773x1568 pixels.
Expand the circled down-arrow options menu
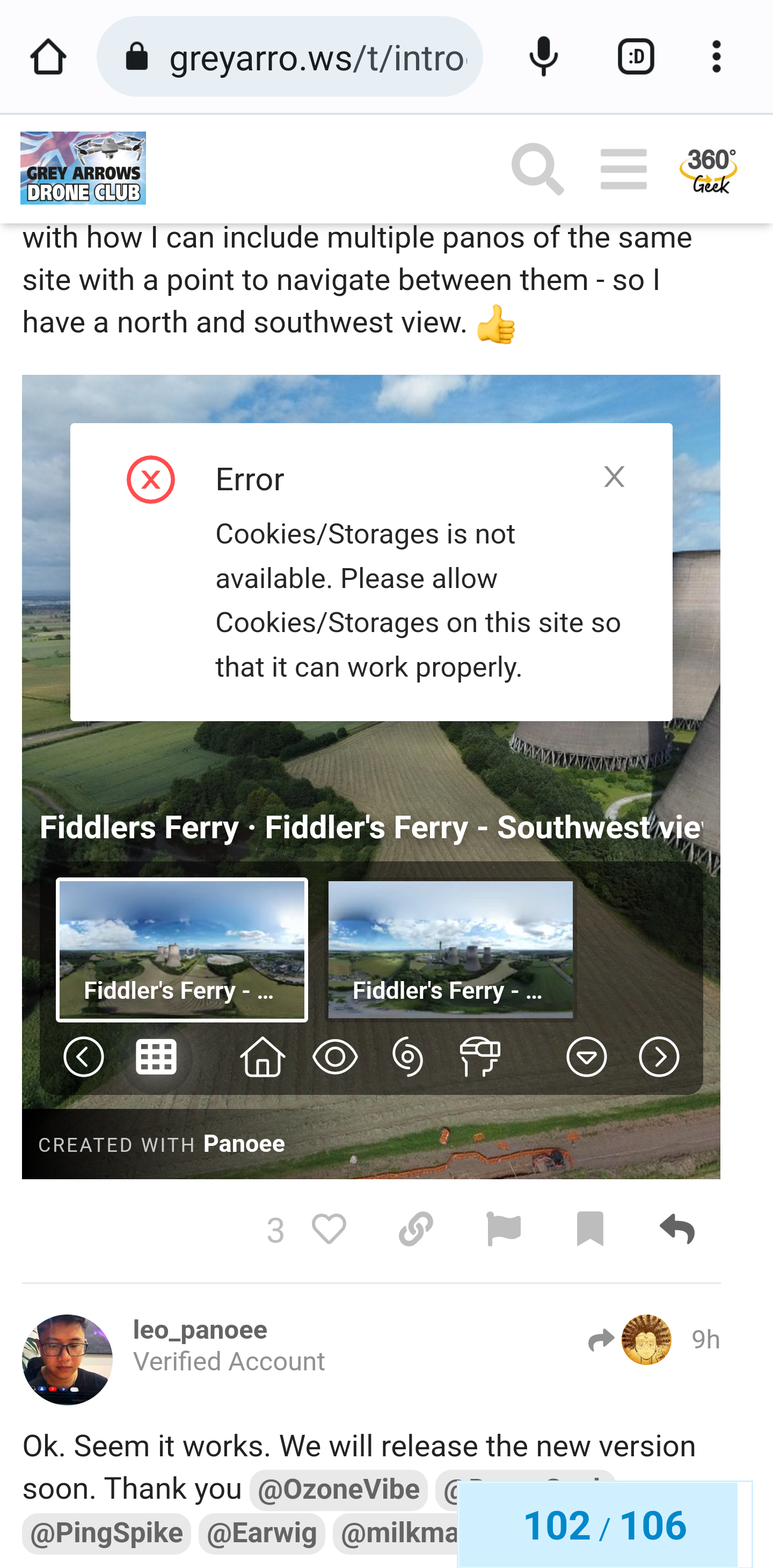(586, 1056)
